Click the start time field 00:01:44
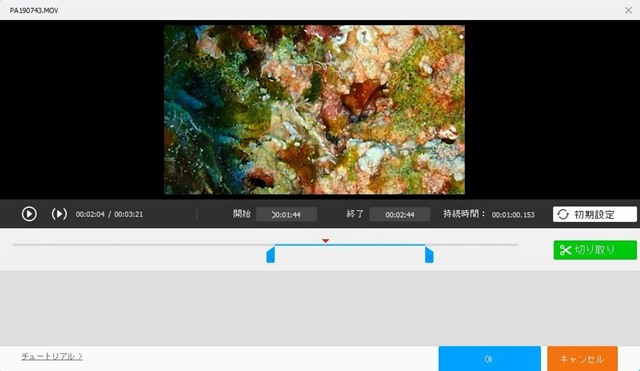640x371 pixels. coord(287,214)
